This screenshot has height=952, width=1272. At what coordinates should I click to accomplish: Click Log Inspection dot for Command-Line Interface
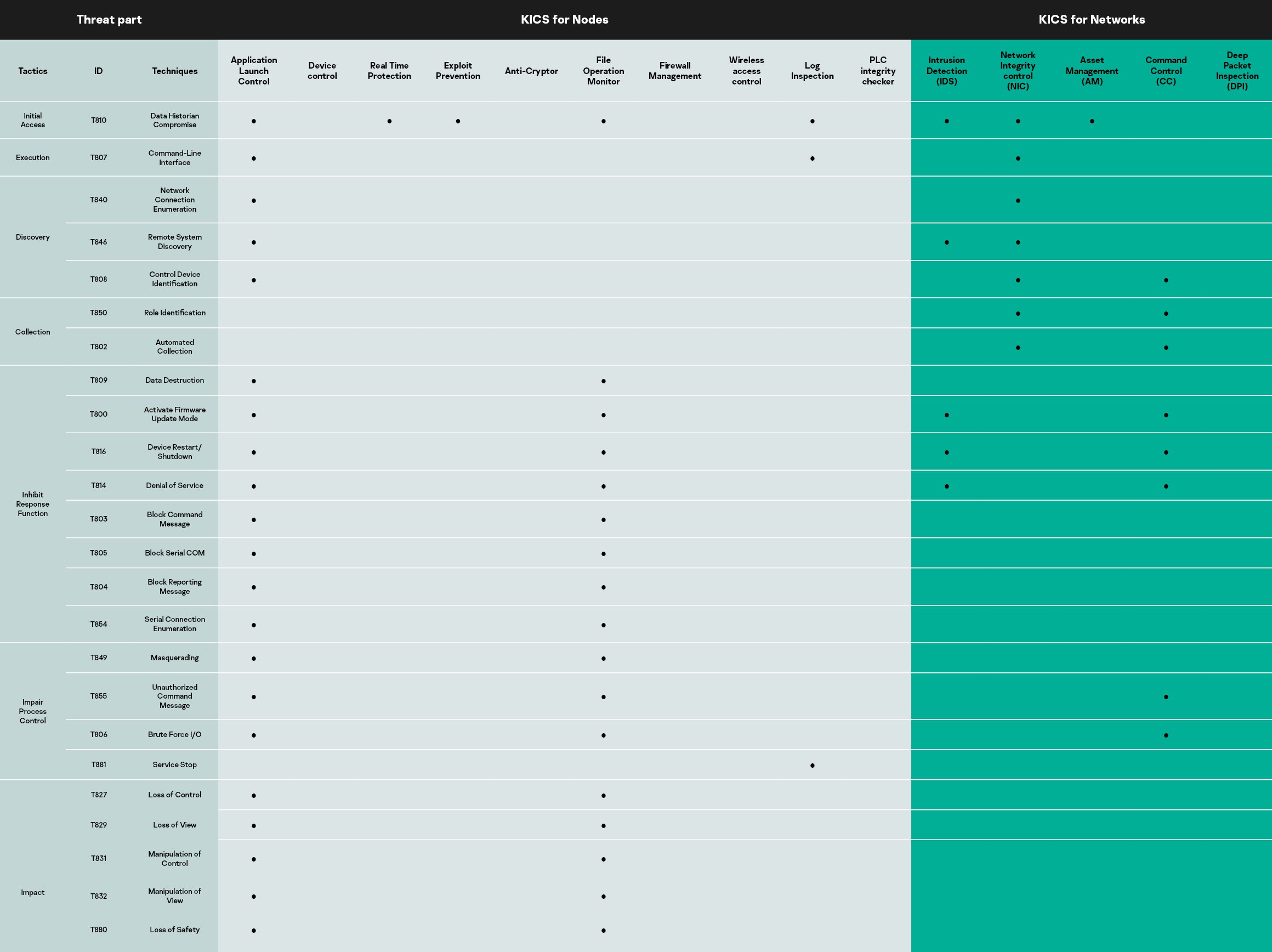812,159
